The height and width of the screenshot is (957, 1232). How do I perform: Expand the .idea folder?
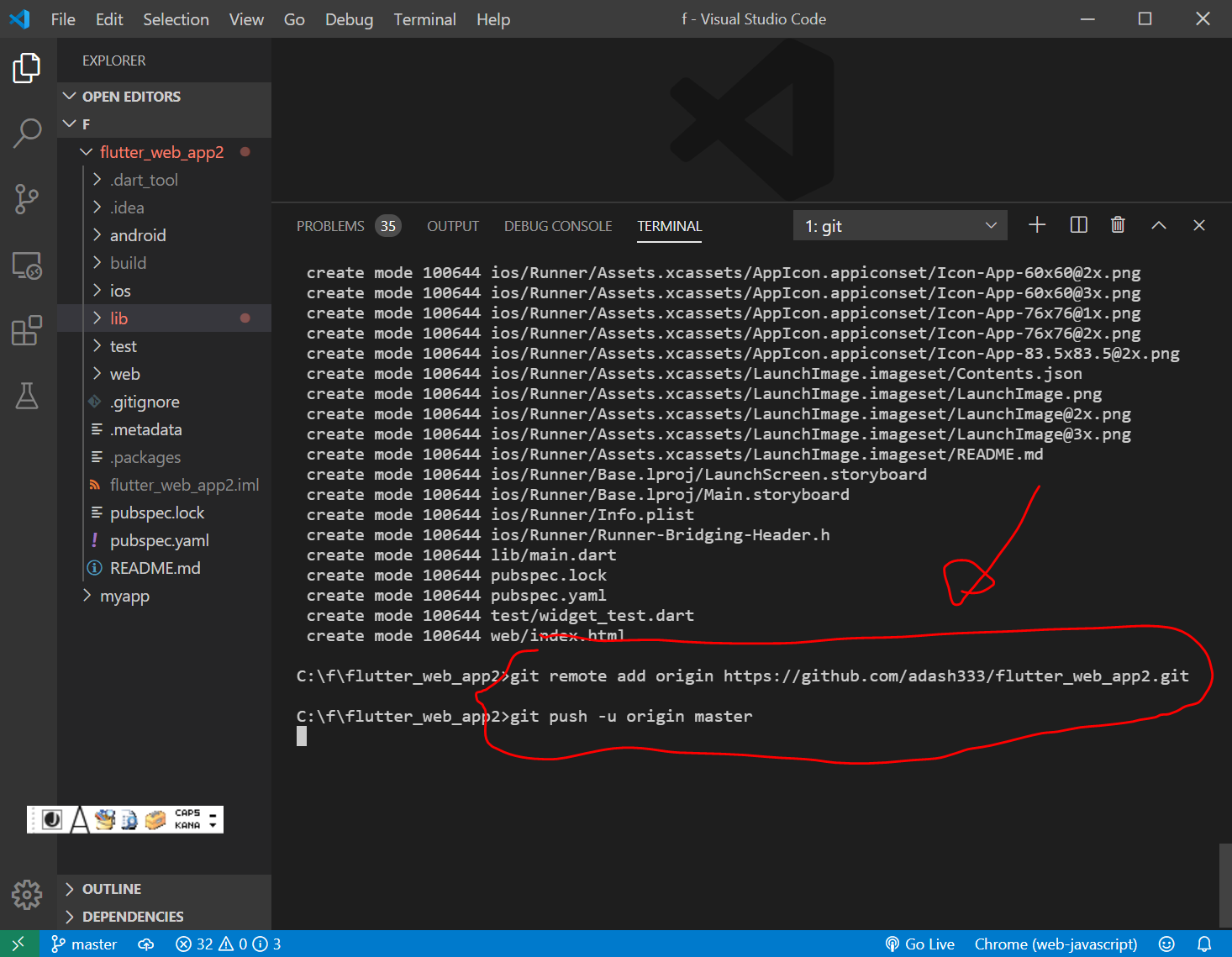pos(164,208)
